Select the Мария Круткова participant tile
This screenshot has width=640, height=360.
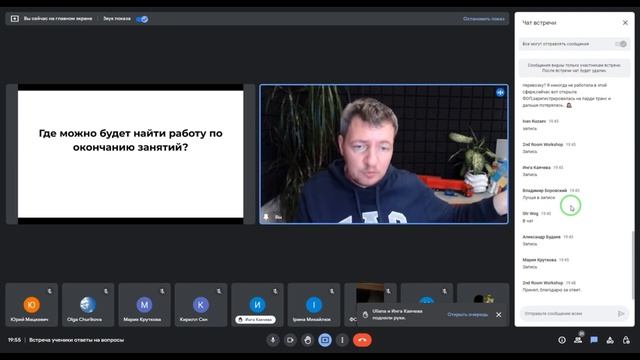click(144, 305)
